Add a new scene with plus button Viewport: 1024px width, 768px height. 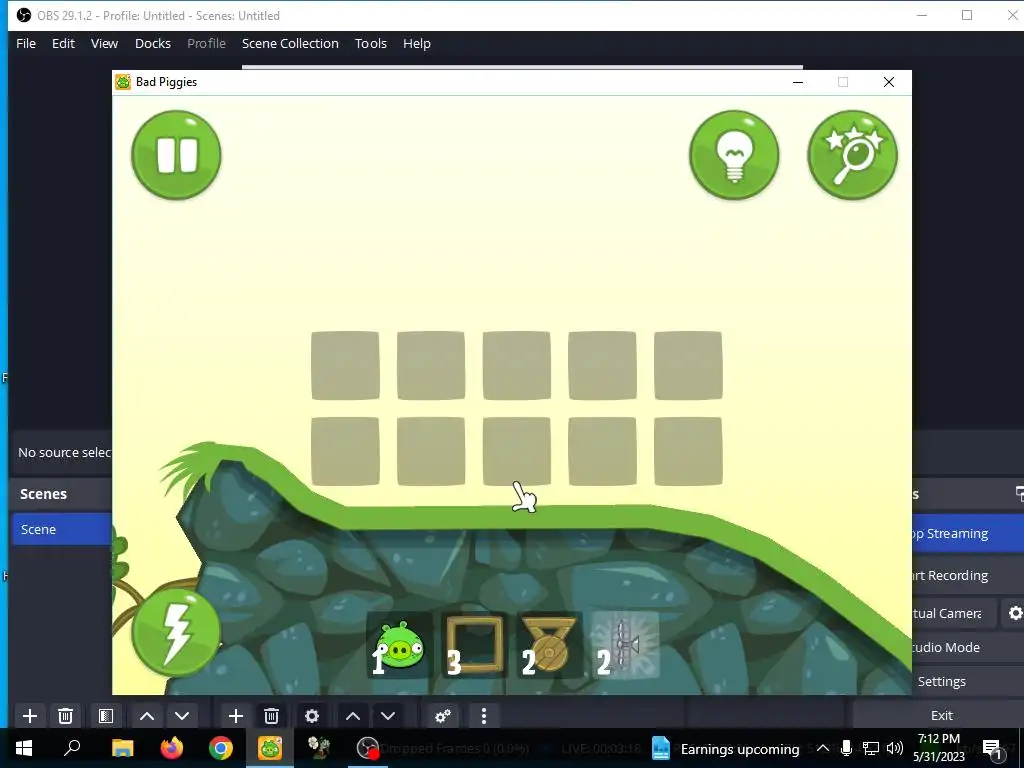pos(29,716)
